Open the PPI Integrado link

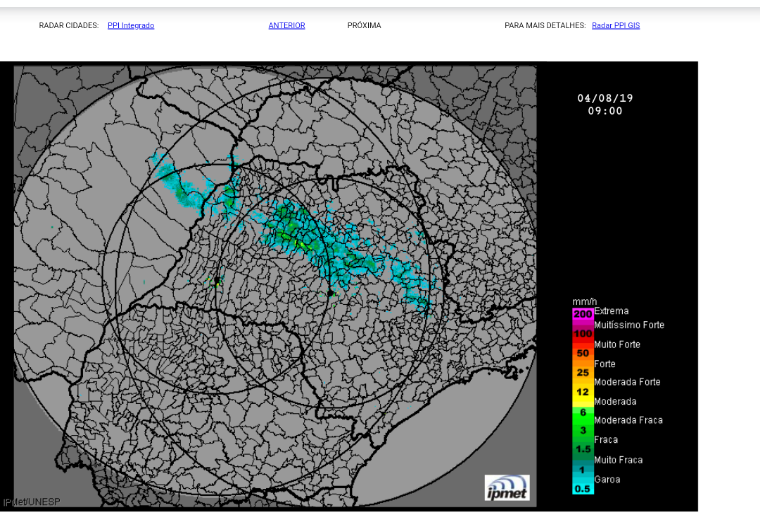click(131, 25)
